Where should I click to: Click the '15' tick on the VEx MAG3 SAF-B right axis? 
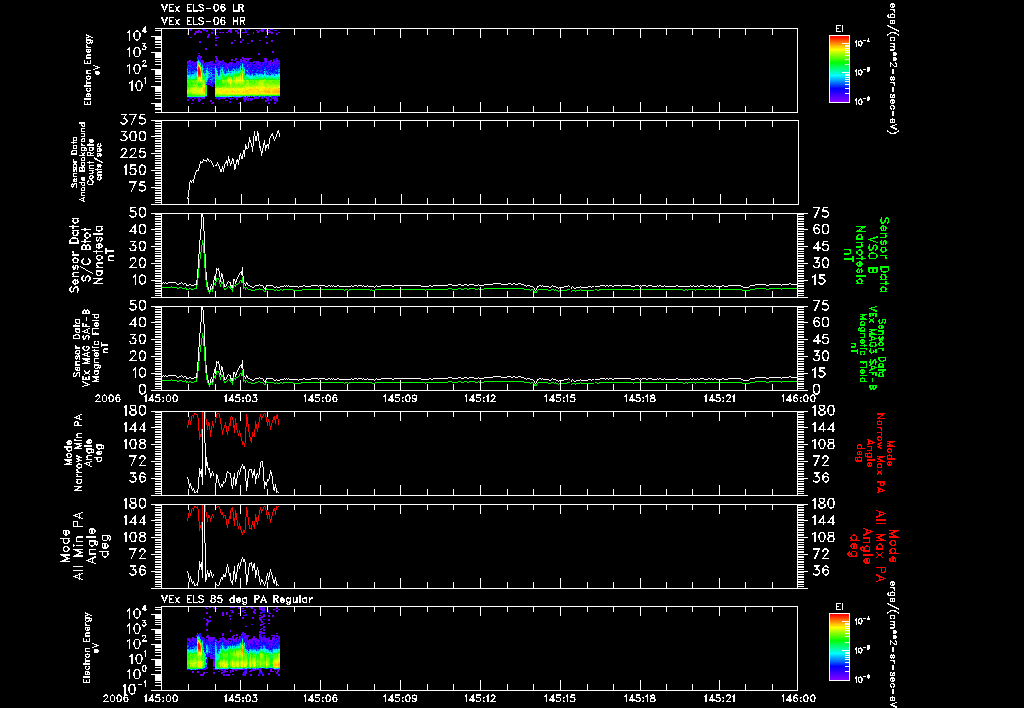click(820, 373)
